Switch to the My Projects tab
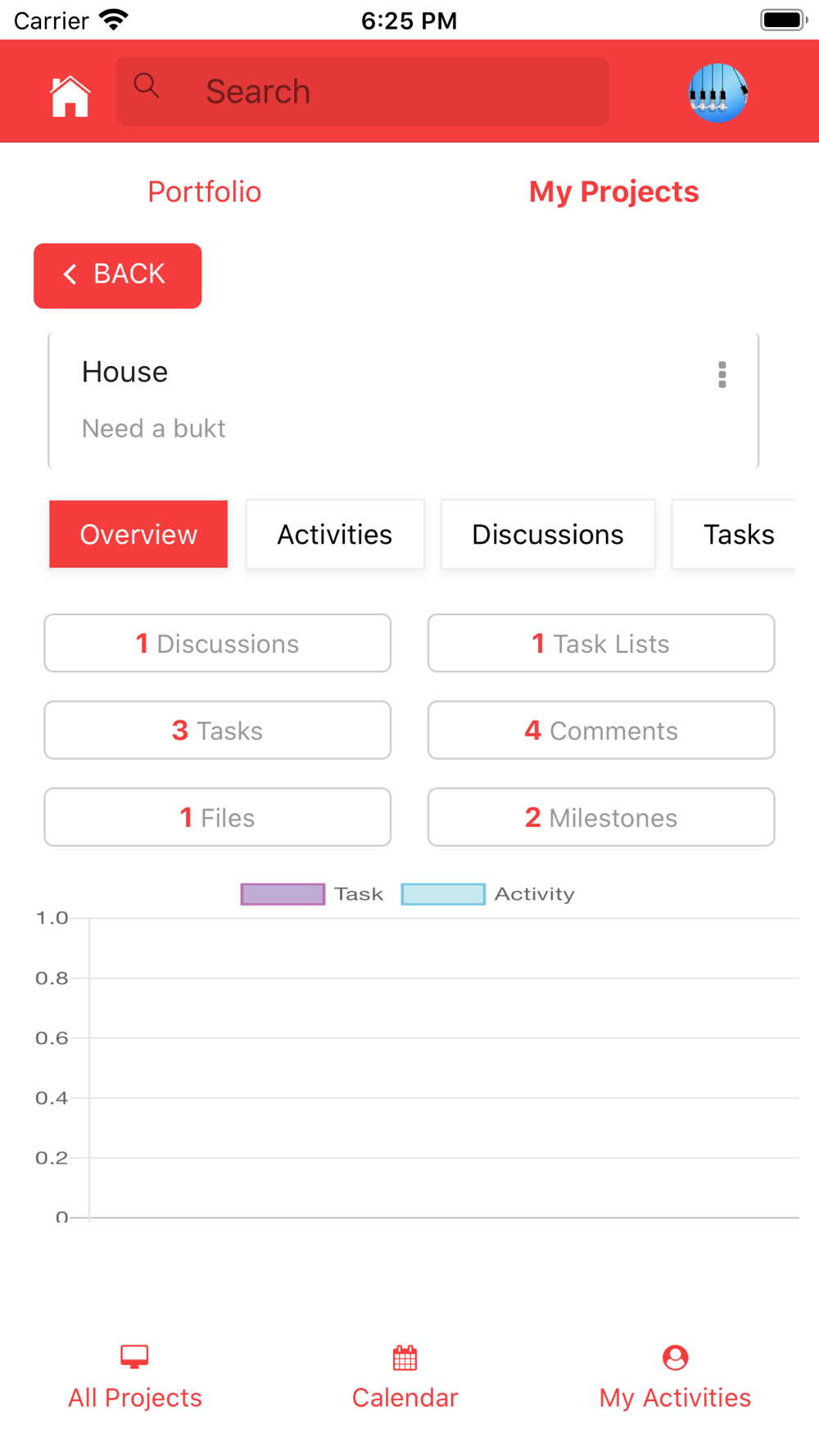The height and width of the screenshot is (1456, 819). [x=614, y=192]
